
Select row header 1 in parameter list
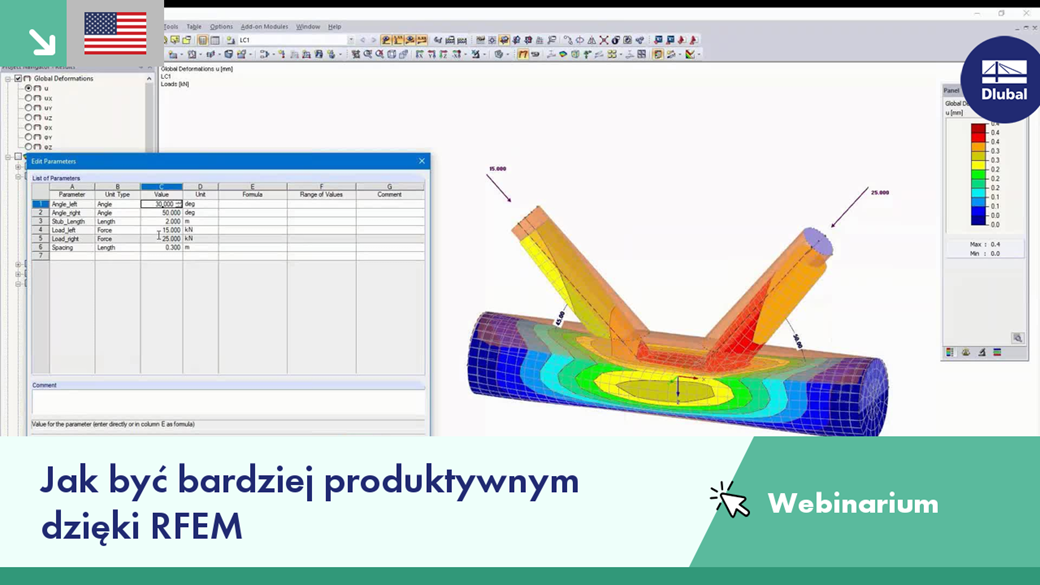(x=40, y=204)
